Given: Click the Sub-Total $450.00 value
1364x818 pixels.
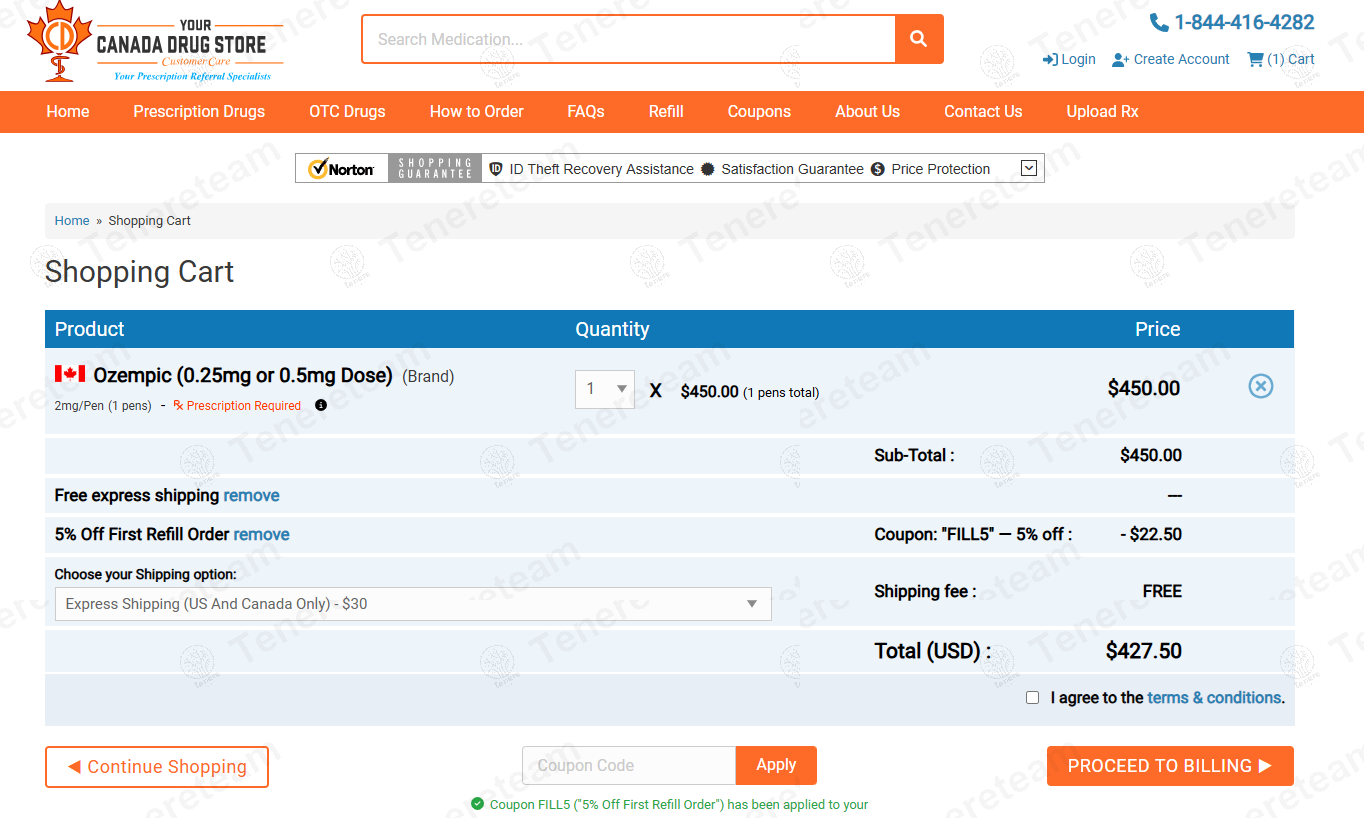Looking at the screenshot, I should click(1151, 455).
